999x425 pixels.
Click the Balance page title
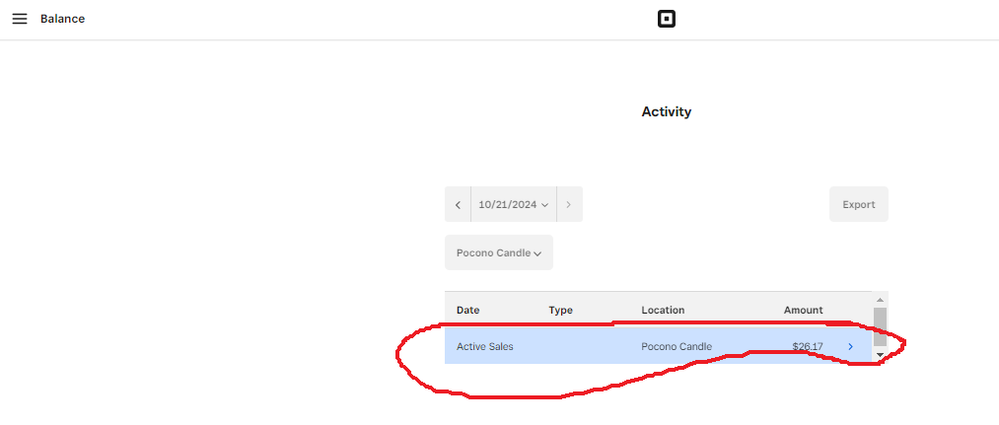(x=62, y=19)
